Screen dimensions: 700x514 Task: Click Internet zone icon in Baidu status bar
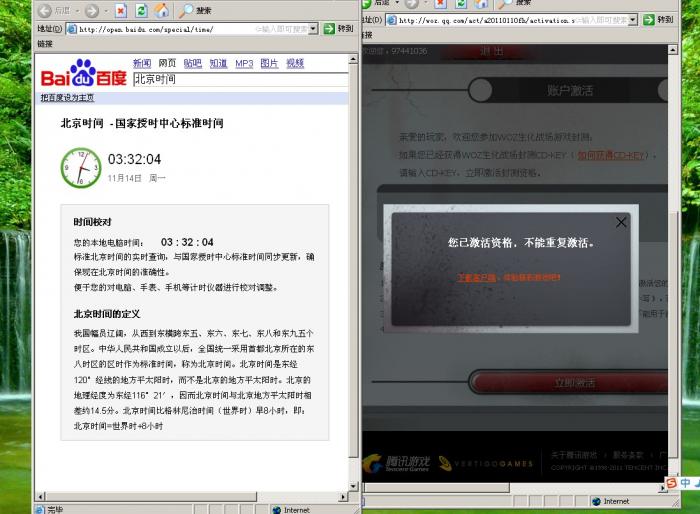pos(277,510)
